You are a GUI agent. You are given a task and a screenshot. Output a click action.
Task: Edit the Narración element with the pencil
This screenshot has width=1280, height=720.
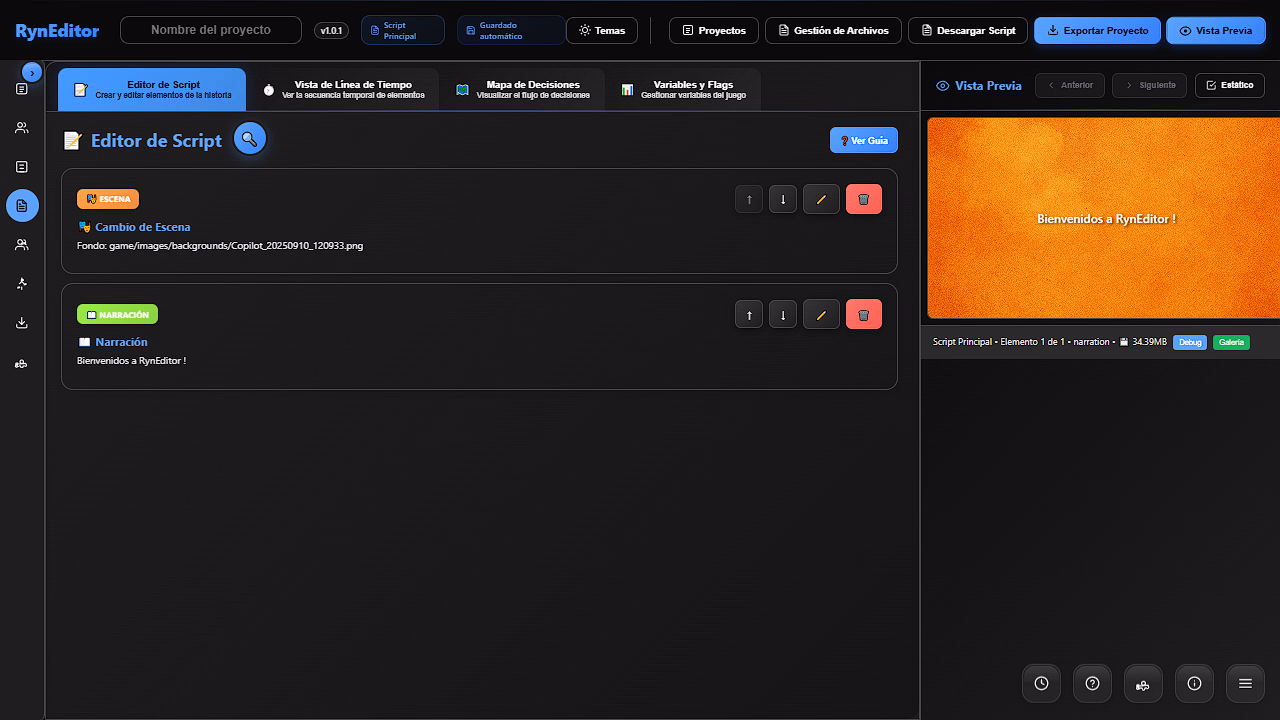(x=821, y=315)
